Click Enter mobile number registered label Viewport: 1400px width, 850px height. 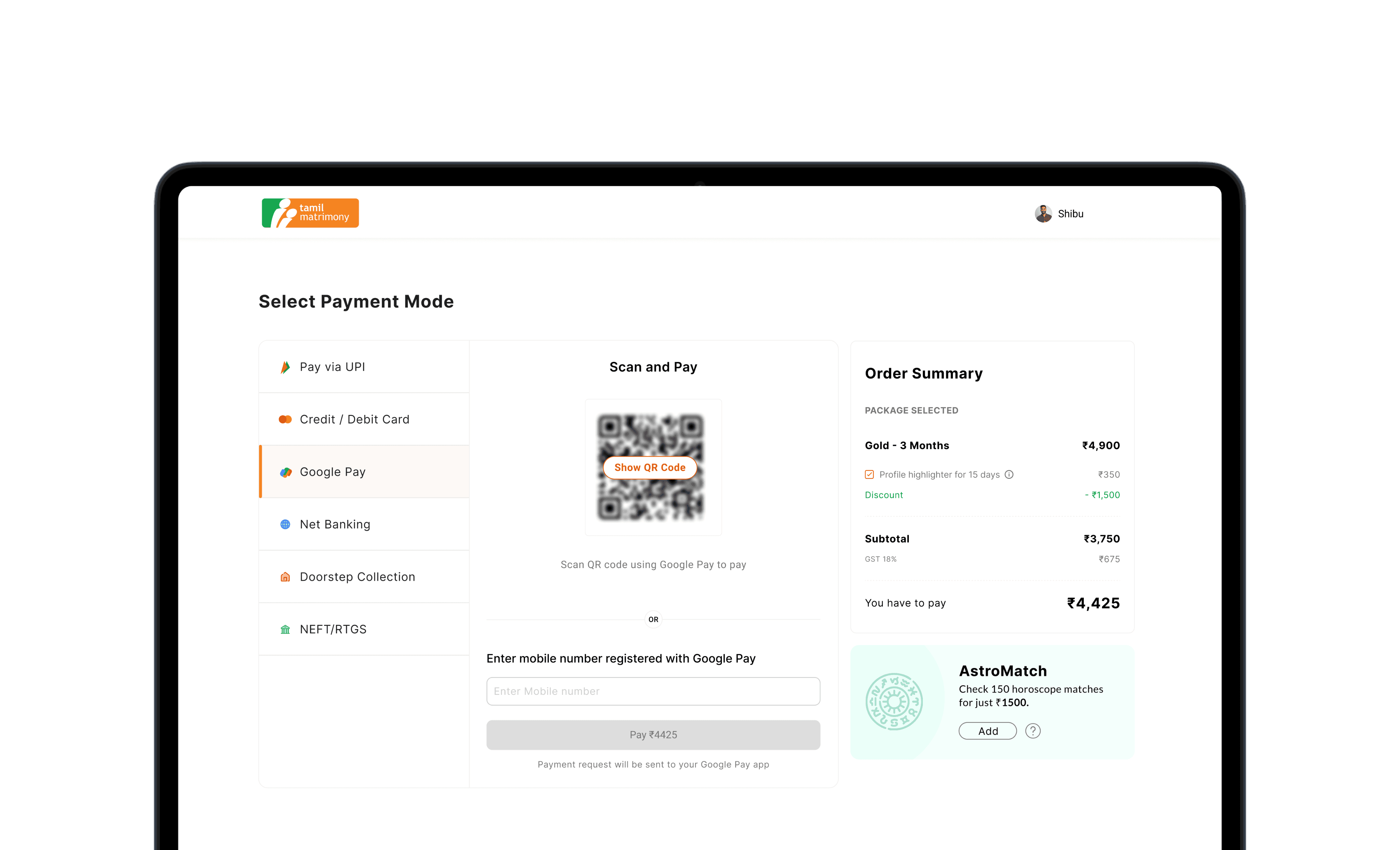621,659
